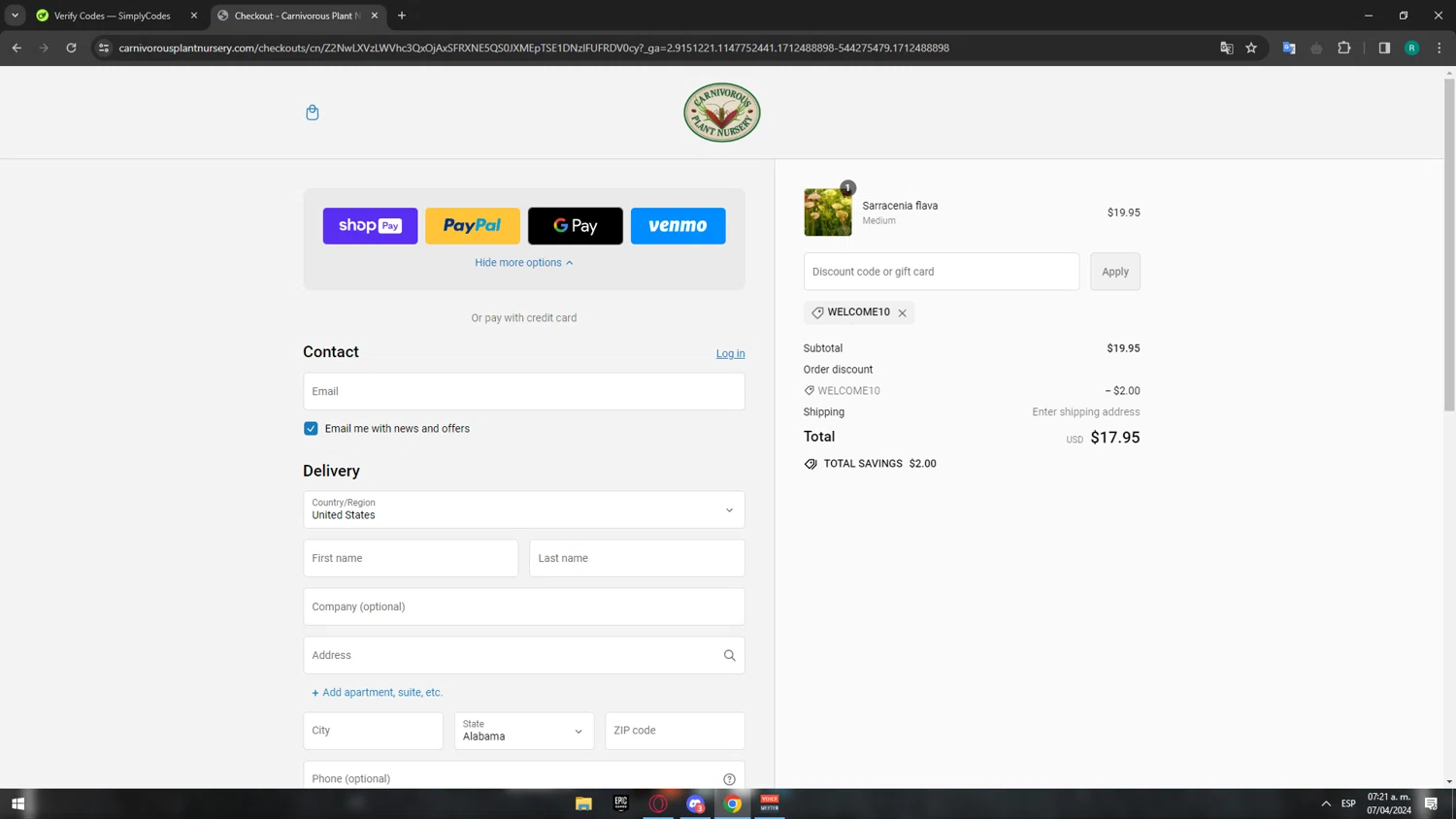Open the tab search dropdown arrow
The image size is (1456, 819).
point(15,16)
